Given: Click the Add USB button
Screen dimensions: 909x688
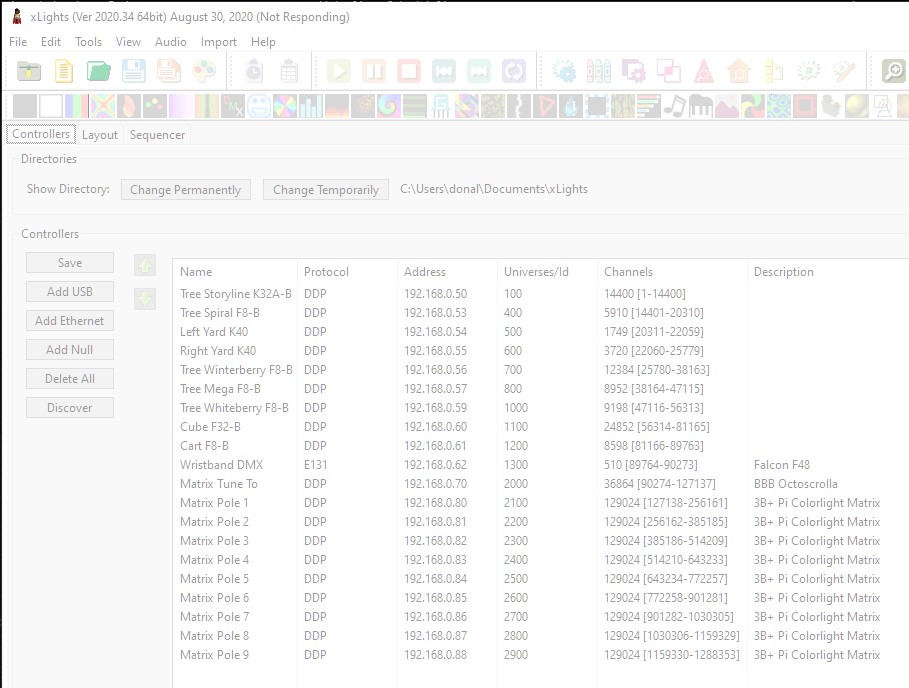Looking at the screenshot, I should click(x=70, y=292).
